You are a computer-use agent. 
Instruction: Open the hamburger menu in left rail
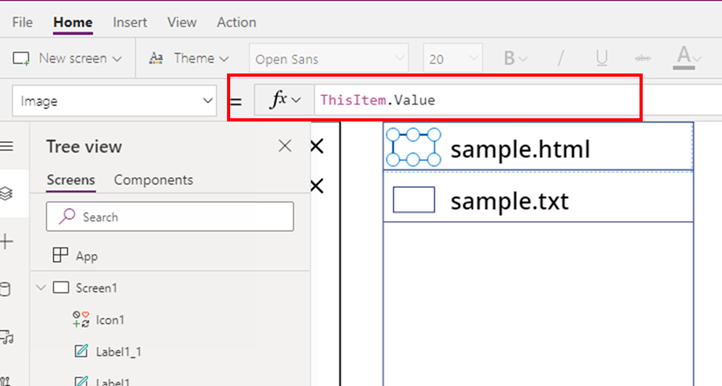pyautogui.click(x=6, y=146)
